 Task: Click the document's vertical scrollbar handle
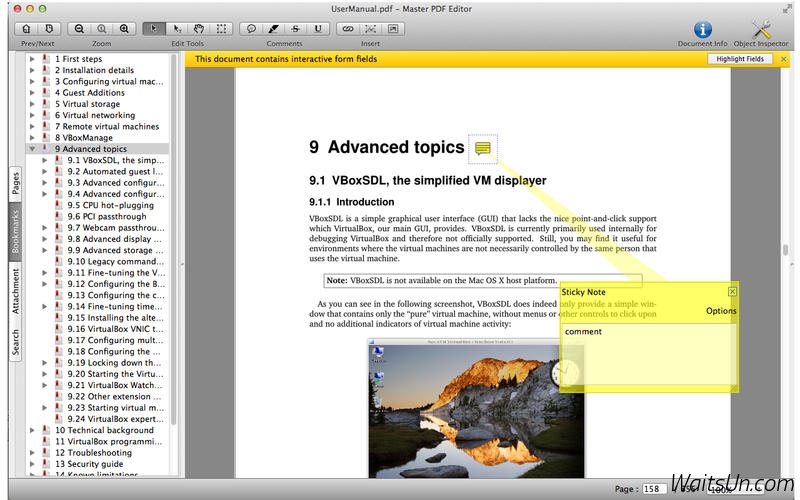click(x=786, y=250)
